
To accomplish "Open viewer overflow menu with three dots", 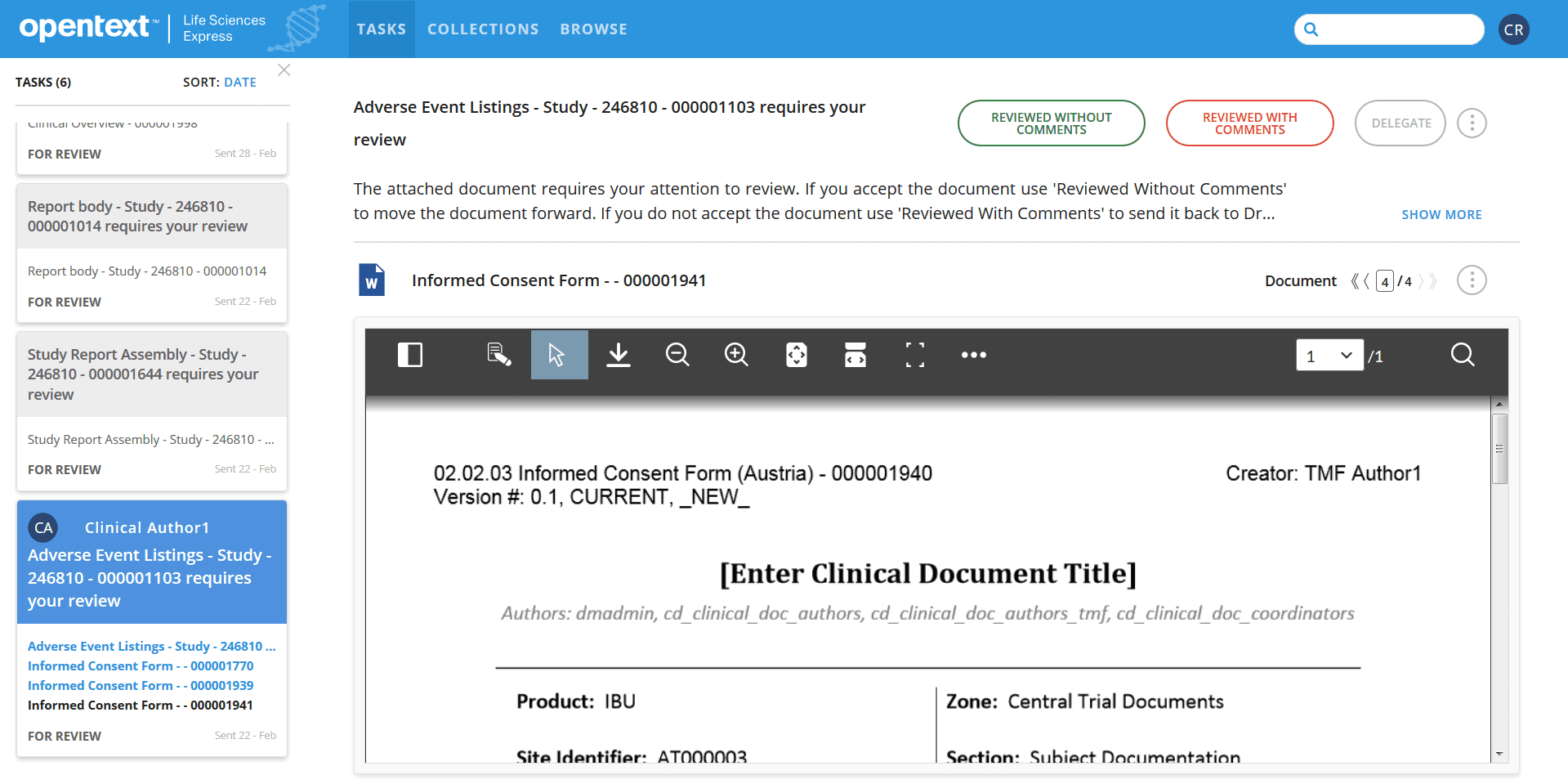I will (x=973, y=355).
